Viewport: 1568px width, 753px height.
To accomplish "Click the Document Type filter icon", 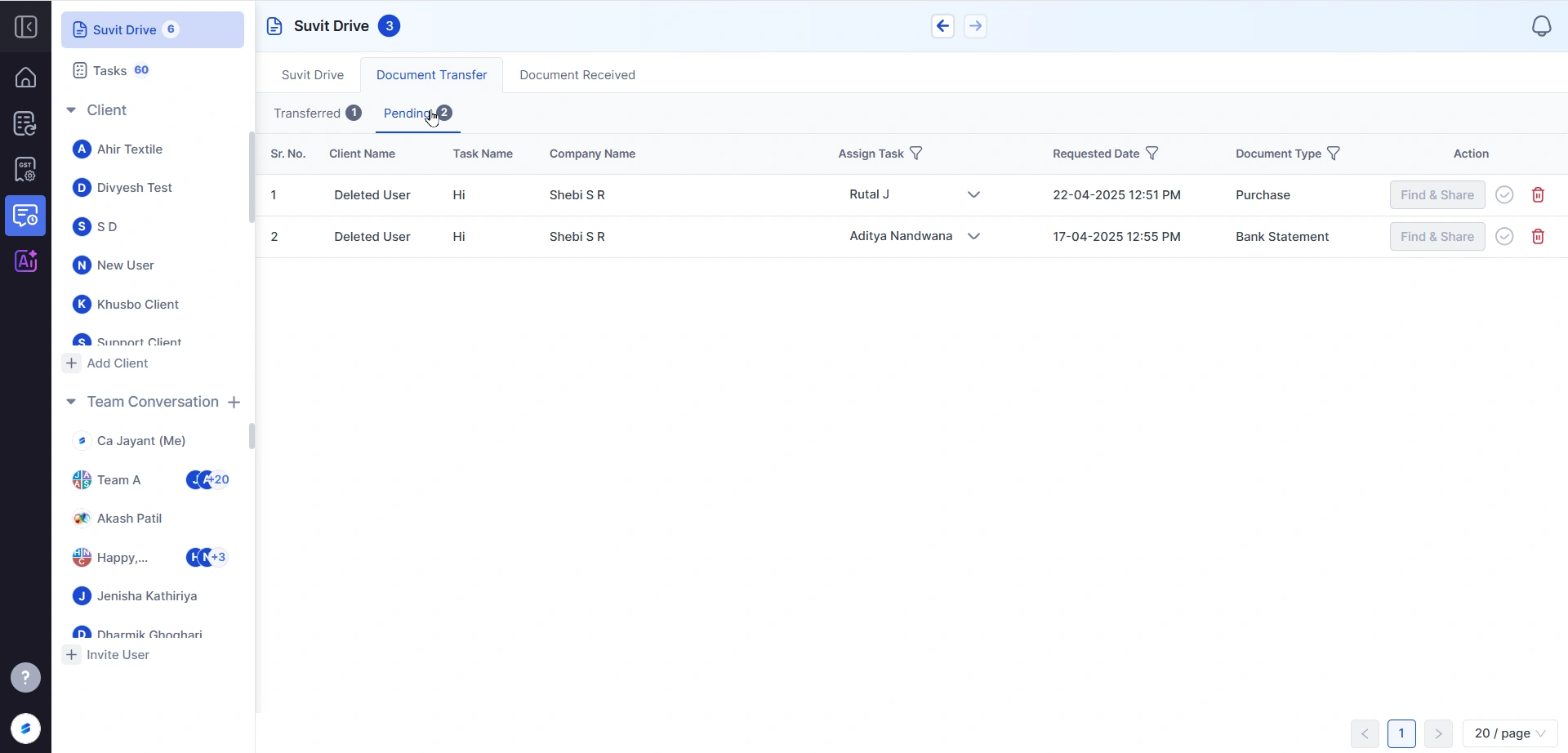I will 1334,154.
